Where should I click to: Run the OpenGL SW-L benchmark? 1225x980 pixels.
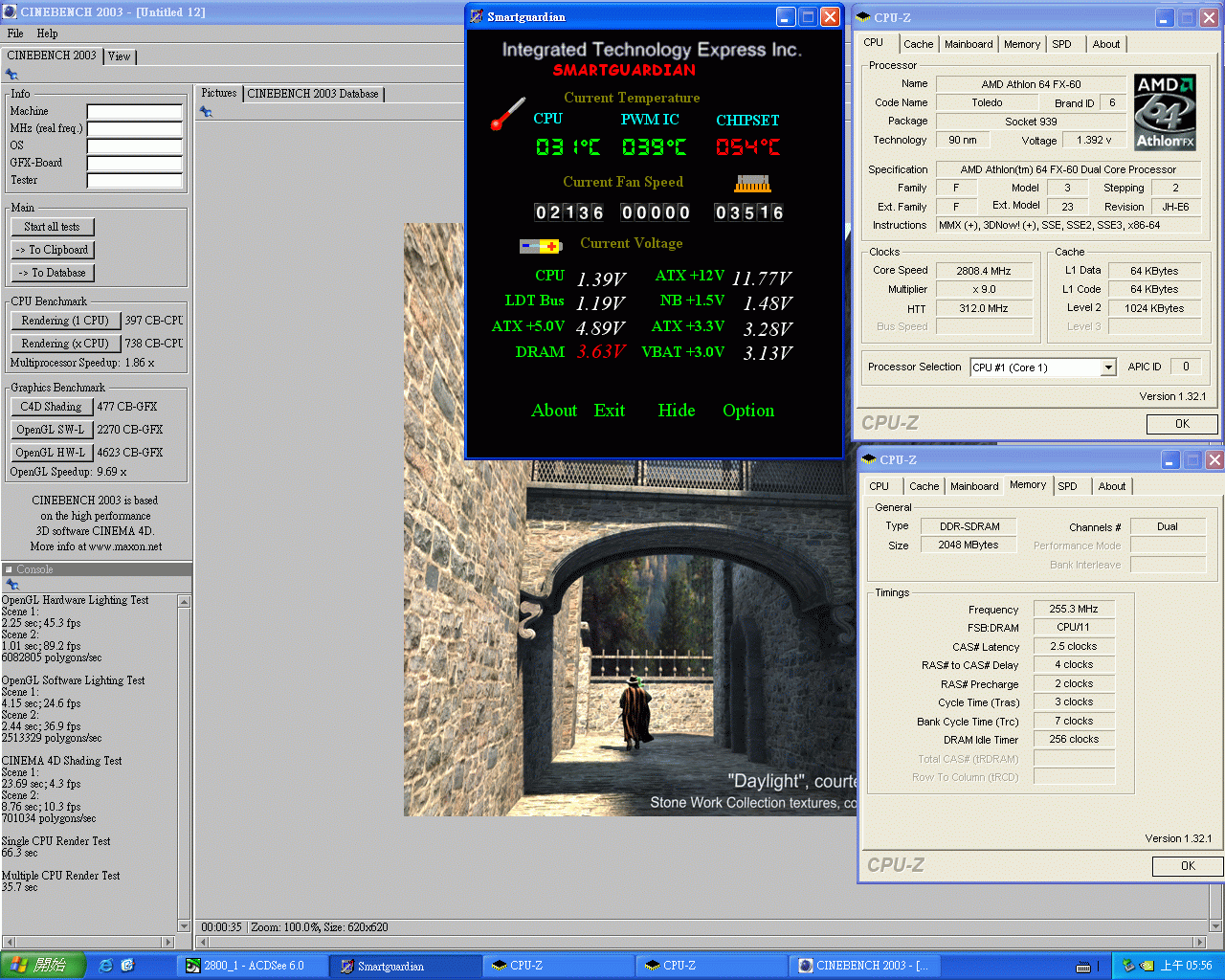(51, 430)
